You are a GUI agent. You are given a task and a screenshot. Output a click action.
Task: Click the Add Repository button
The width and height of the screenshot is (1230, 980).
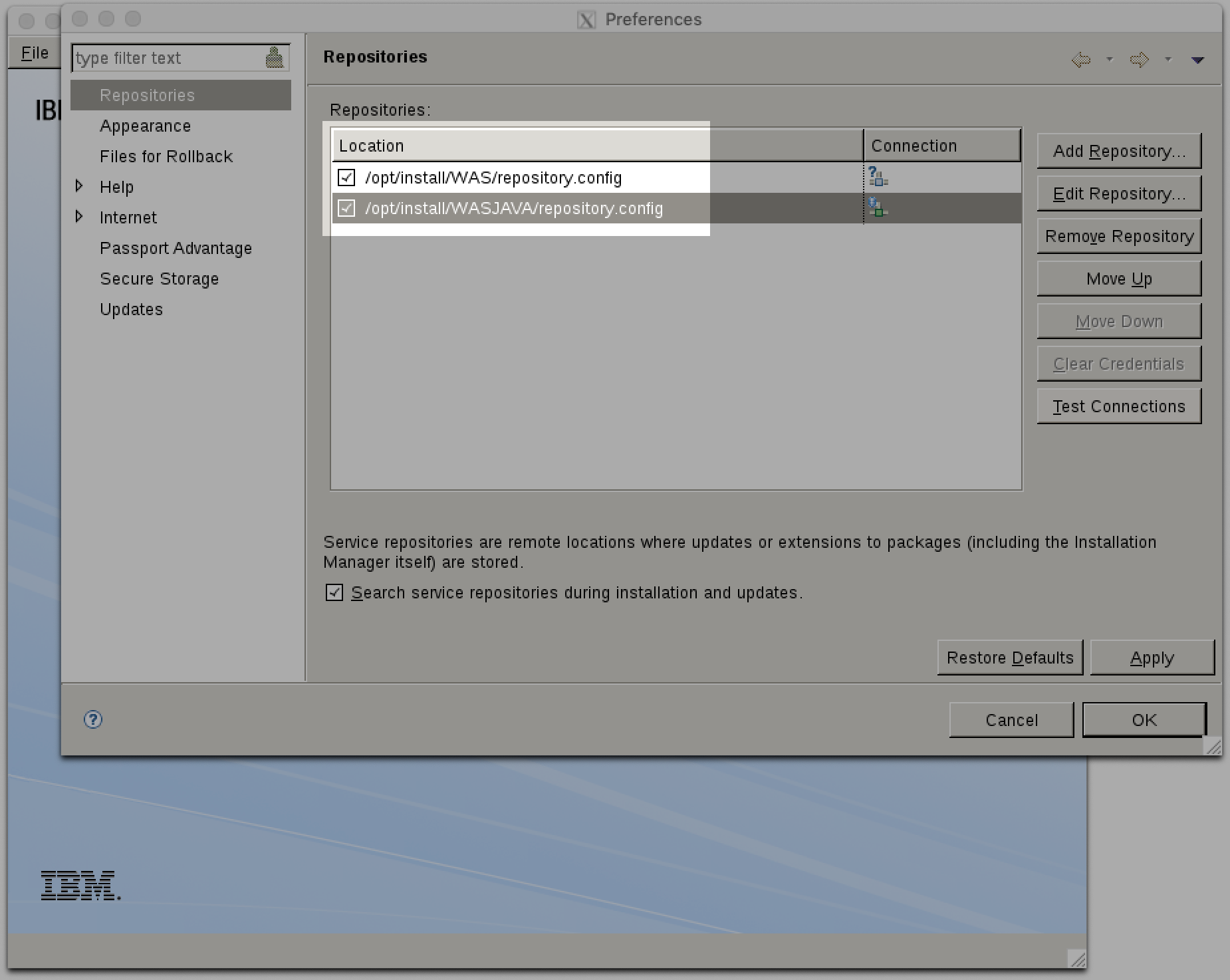[1118, 151]
